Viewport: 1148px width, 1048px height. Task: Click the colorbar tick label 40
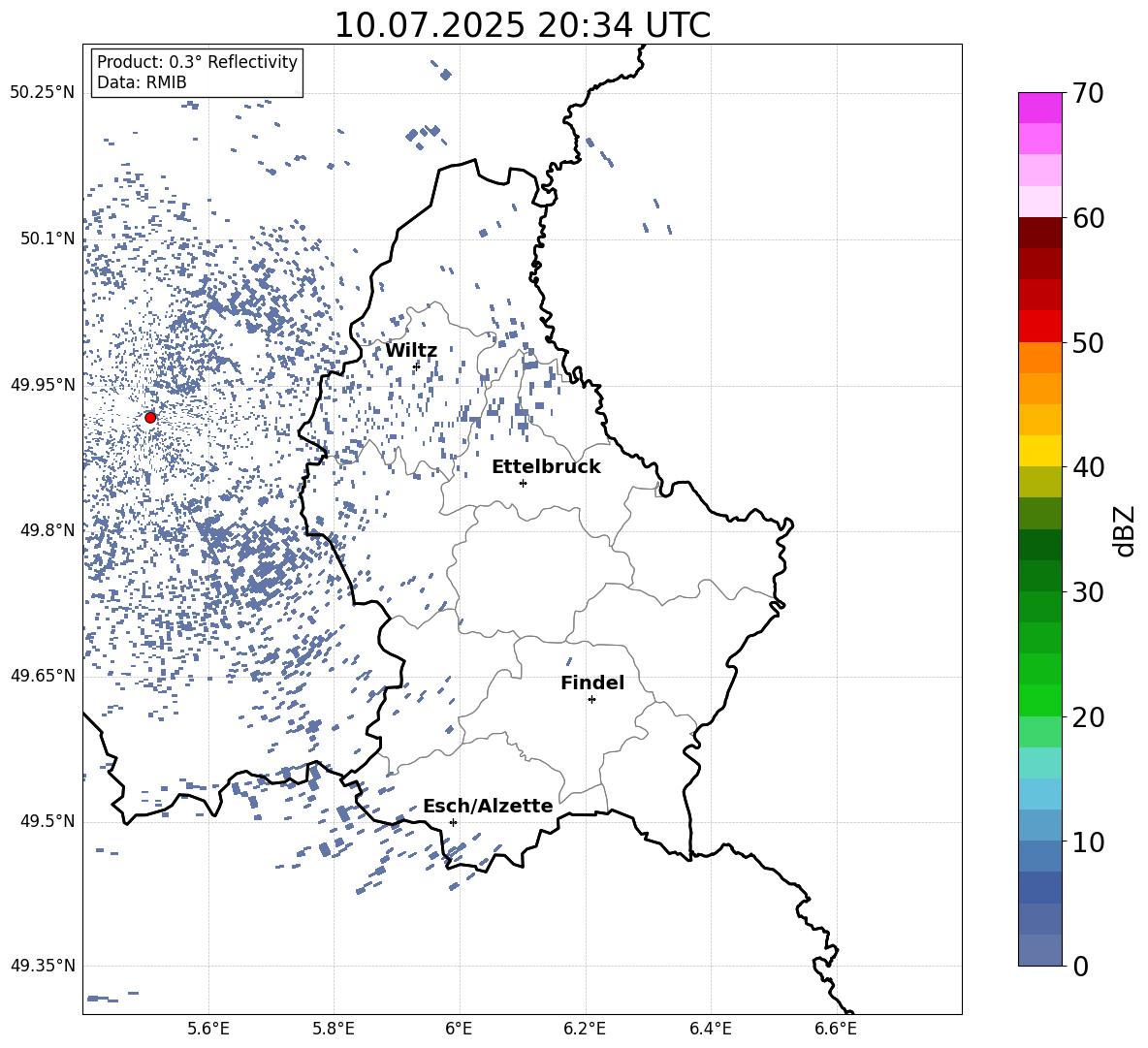1088,467
